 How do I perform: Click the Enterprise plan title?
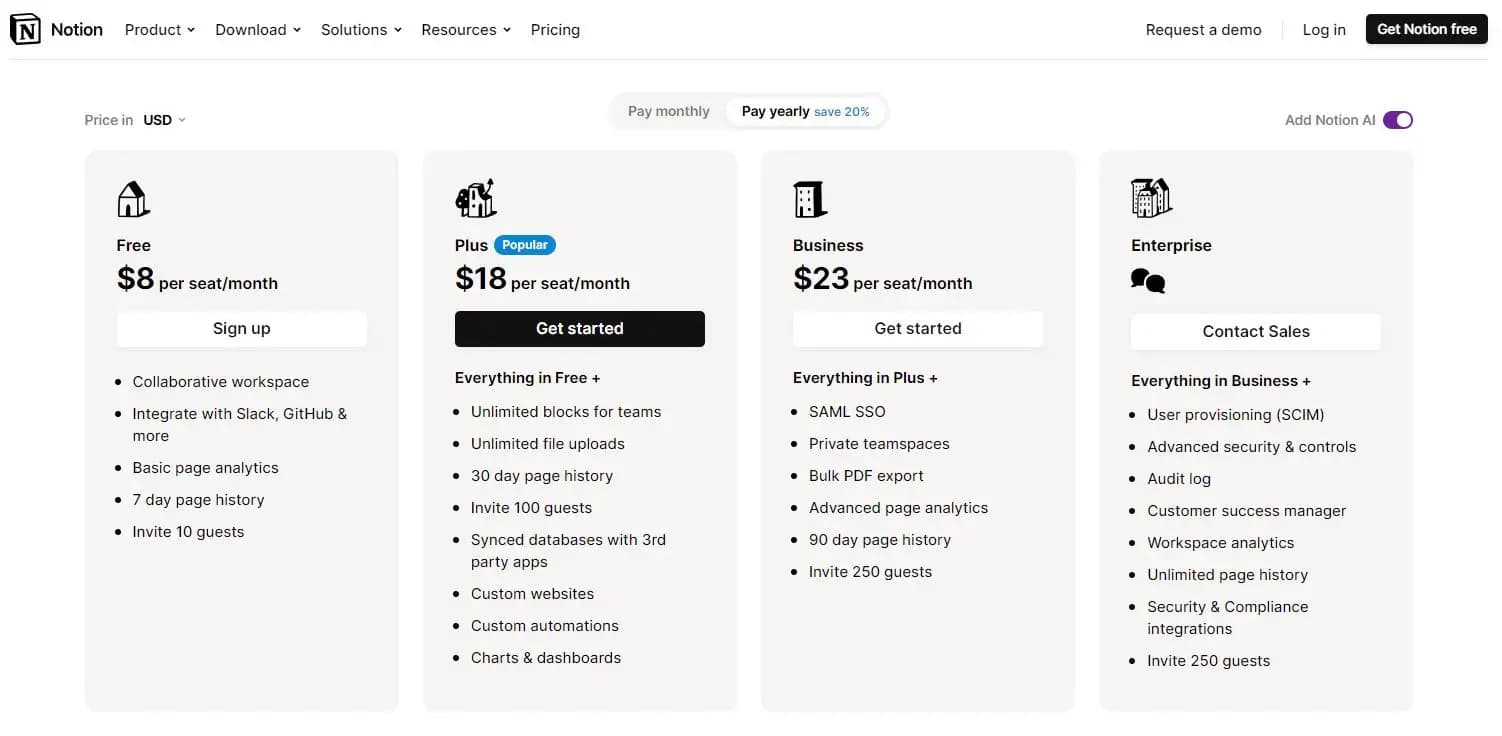click(x=1171, y=246)
